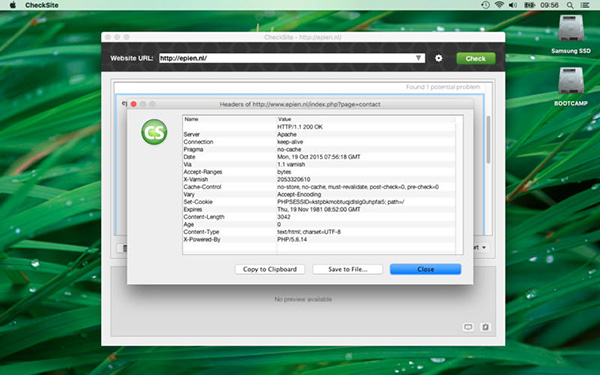This screenshot has width=600, height=375.
Task: Click the battery status icon
Action: [x=529, y=5]
